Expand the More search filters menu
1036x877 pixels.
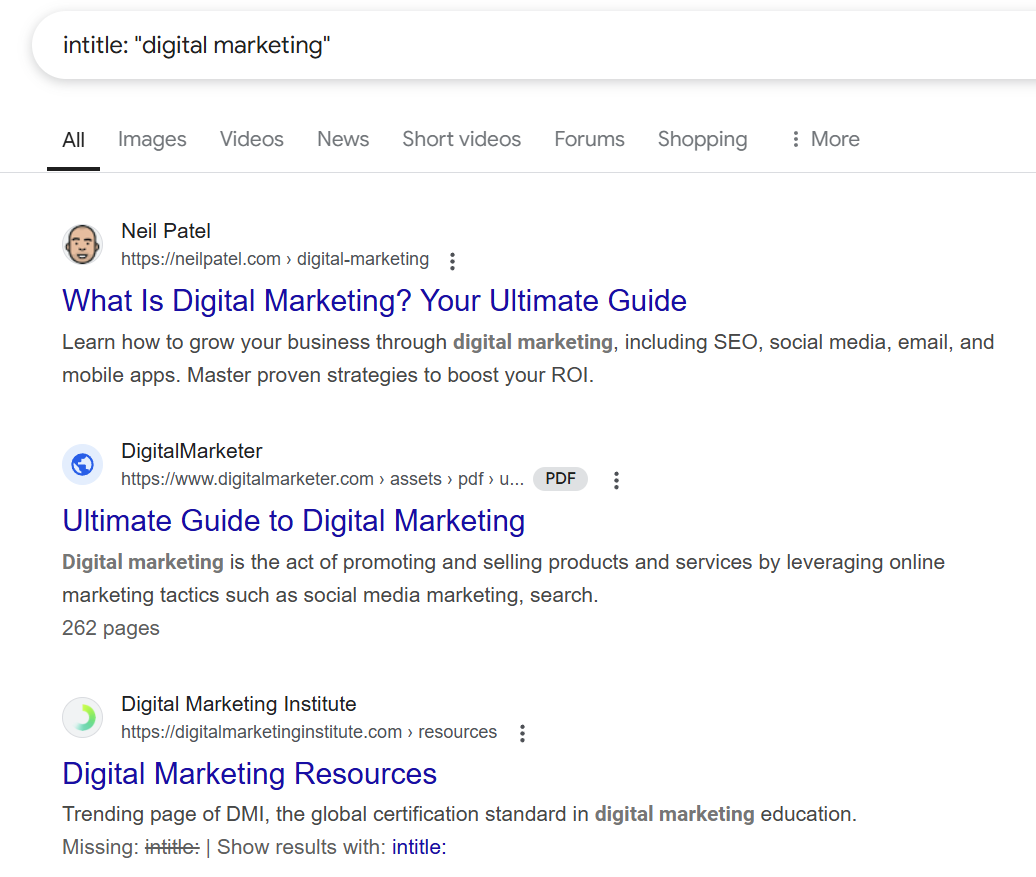[826, 139]
